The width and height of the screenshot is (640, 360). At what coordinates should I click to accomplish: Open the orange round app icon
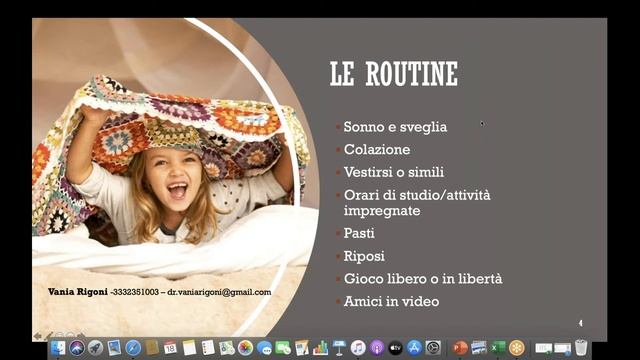click(x=516, y=348)
